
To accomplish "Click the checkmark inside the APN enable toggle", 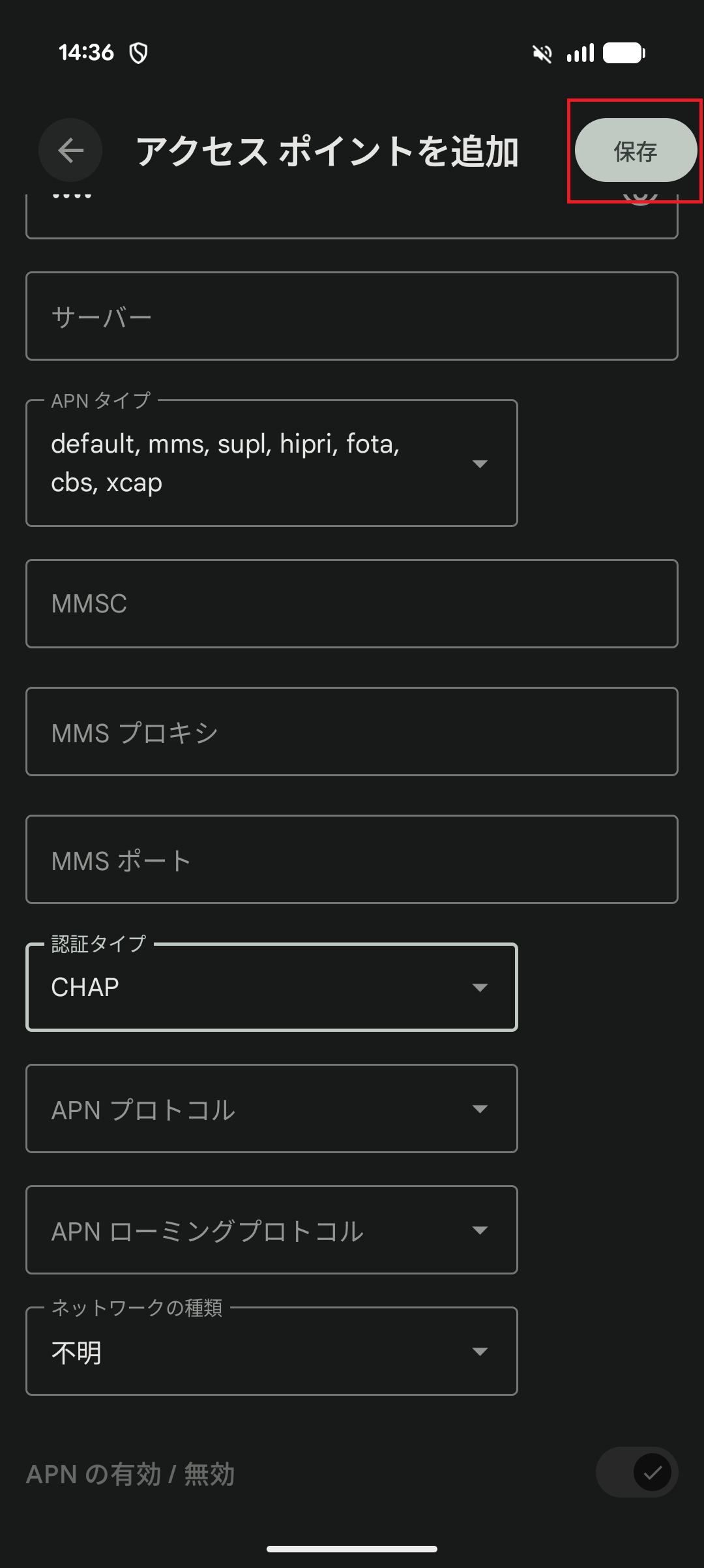I will pos(654,1473).
